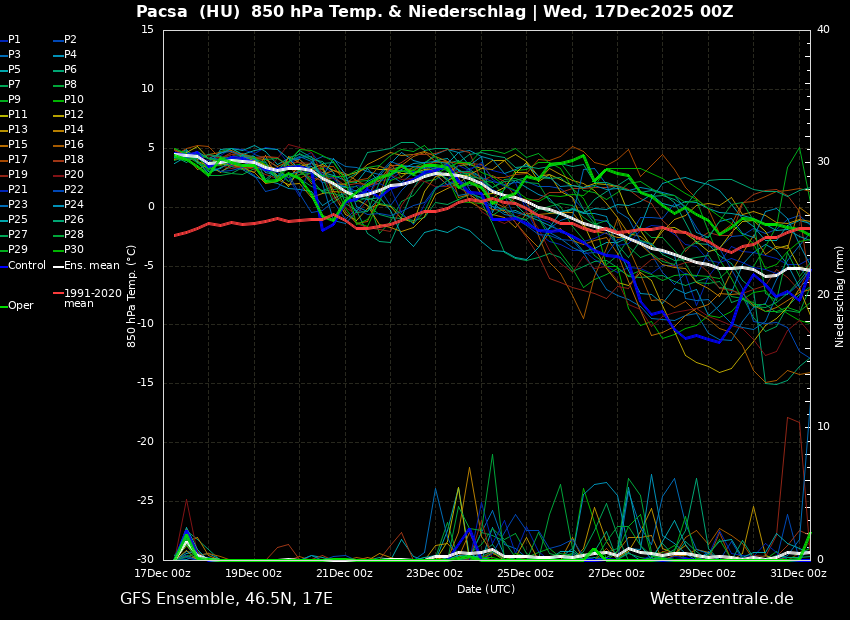The image size is (850, 620).
Task: Select the P16 legend entry
Action: 73,145
